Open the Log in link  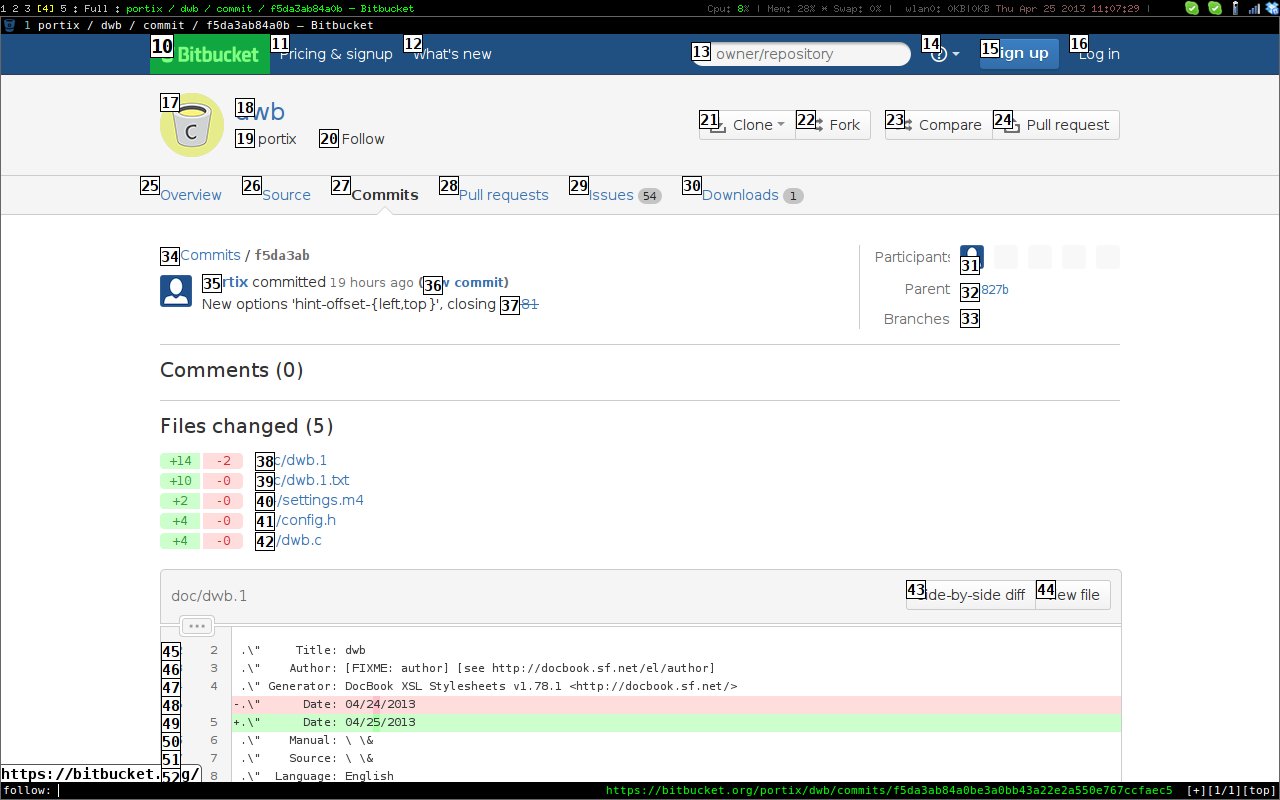pos(1099,54)
